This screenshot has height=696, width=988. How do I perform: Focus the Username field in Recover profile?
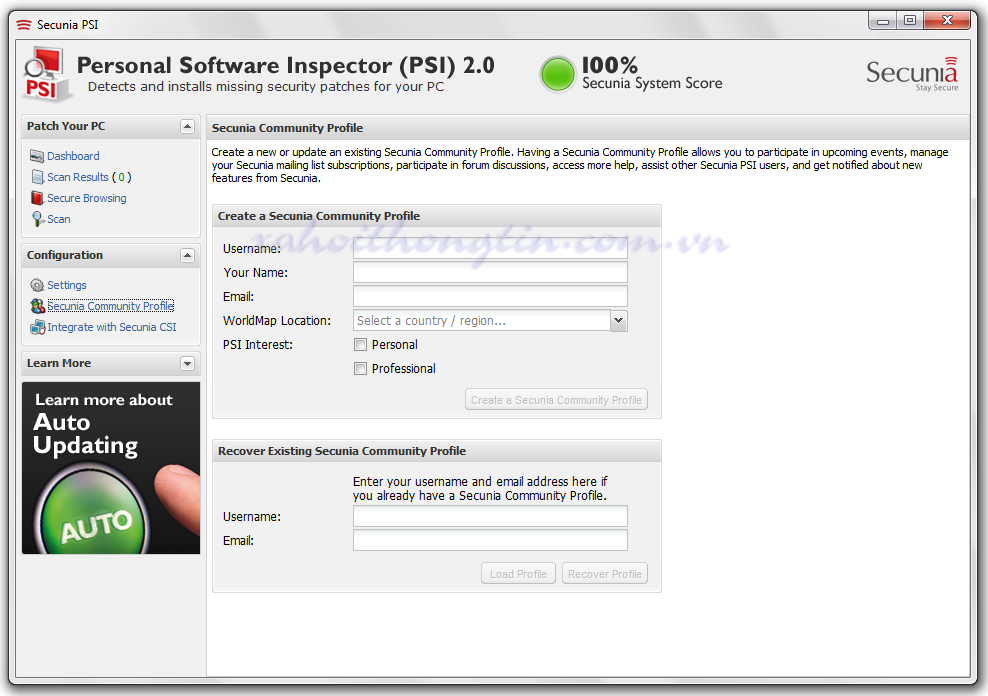pyautogui.click(x=490, y=516)
